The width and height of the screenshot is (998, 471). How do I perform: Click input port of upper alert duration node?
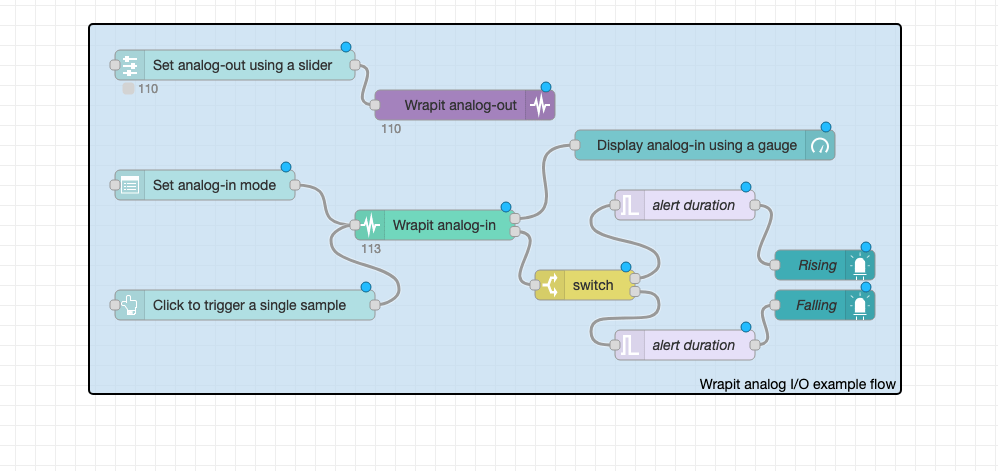(x=615, y=205)
